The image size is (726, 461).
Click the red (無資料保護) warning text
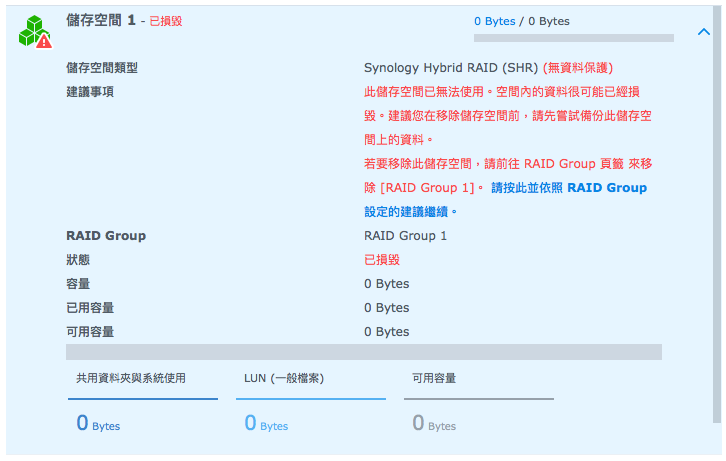578,68
